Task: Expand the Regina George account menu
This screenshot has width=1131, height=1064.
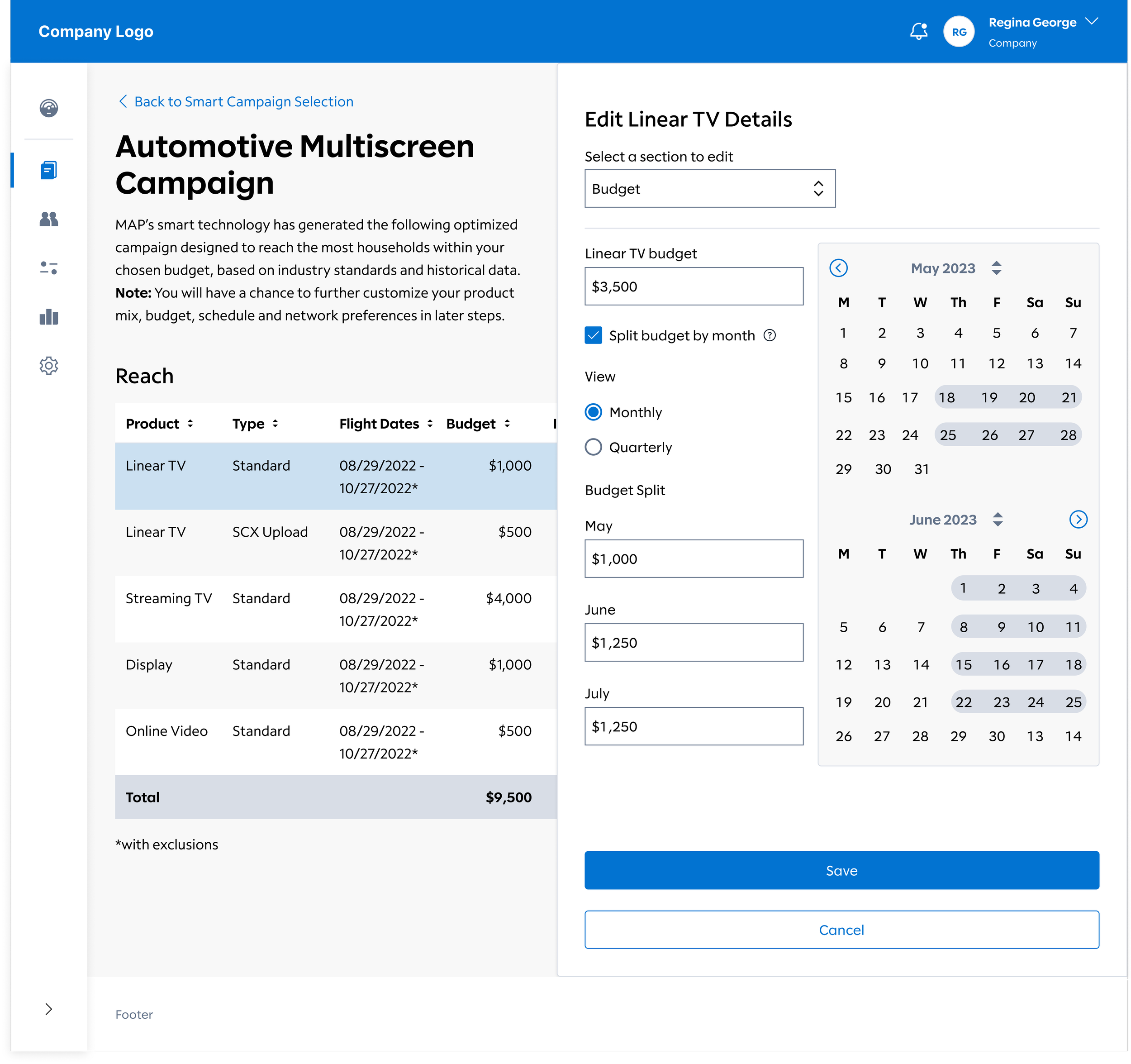Action: 1091,22
